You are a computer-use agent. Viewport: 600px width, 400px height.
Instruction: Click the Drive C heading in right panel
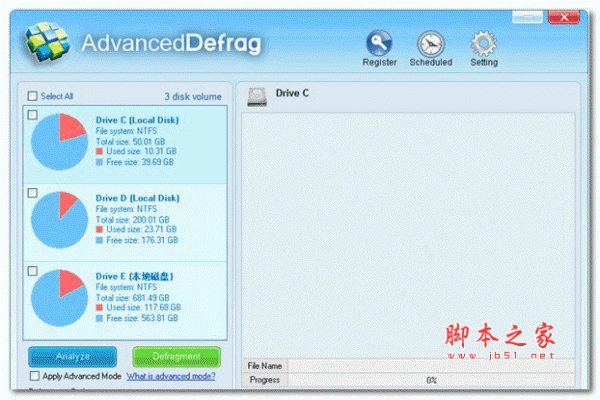[x=292, y=93]
